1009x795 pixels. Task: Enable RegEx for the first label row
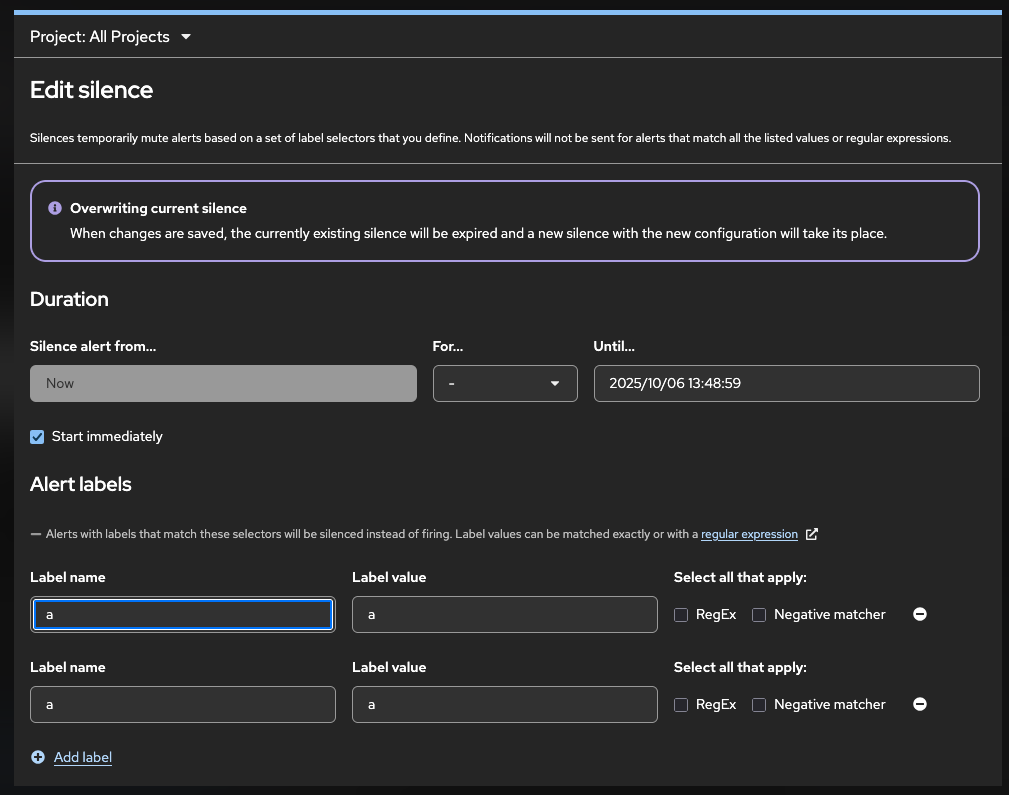pyautogui.click(x=681, y=615)
